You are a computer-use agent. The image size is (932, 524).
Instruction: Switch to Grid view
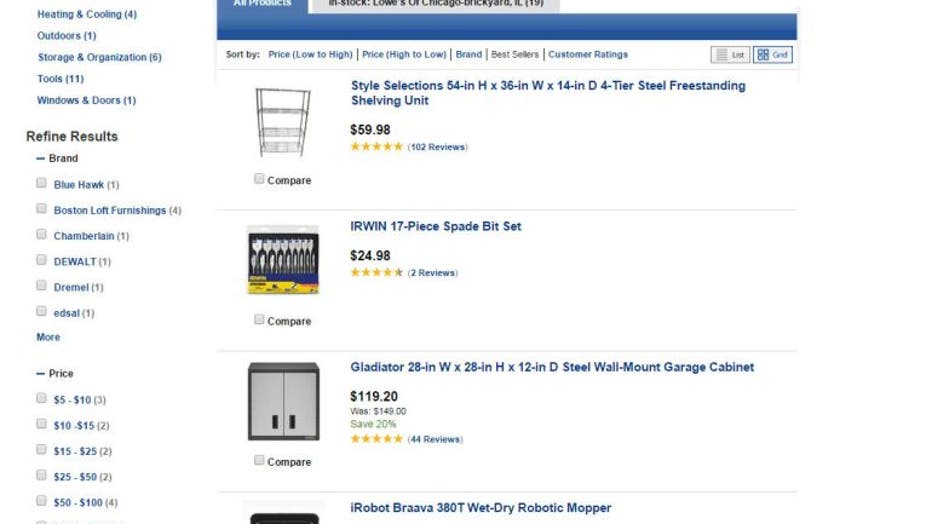[772, 55]
